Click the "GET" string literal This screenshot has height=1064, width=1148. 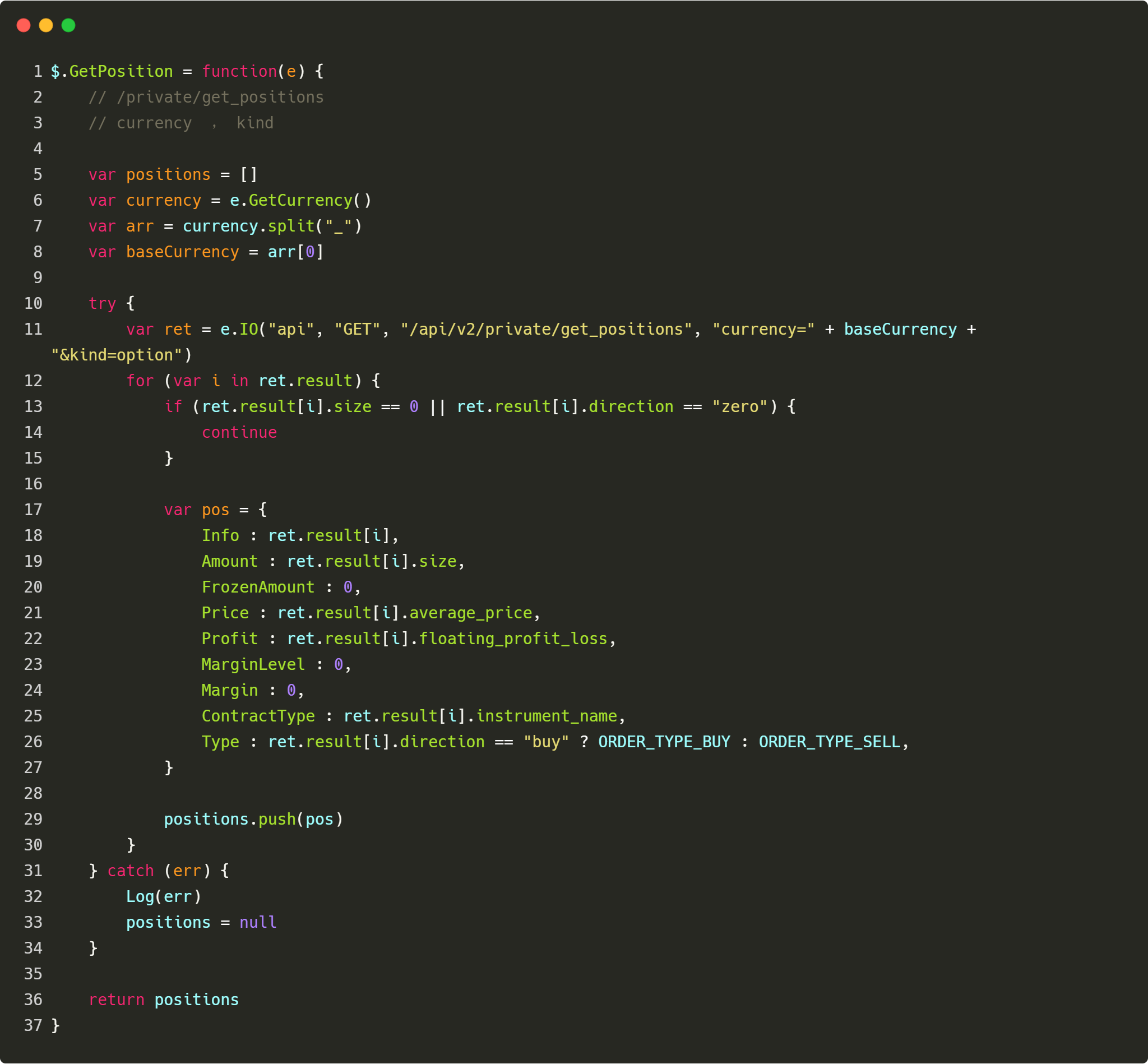[357, 329]
